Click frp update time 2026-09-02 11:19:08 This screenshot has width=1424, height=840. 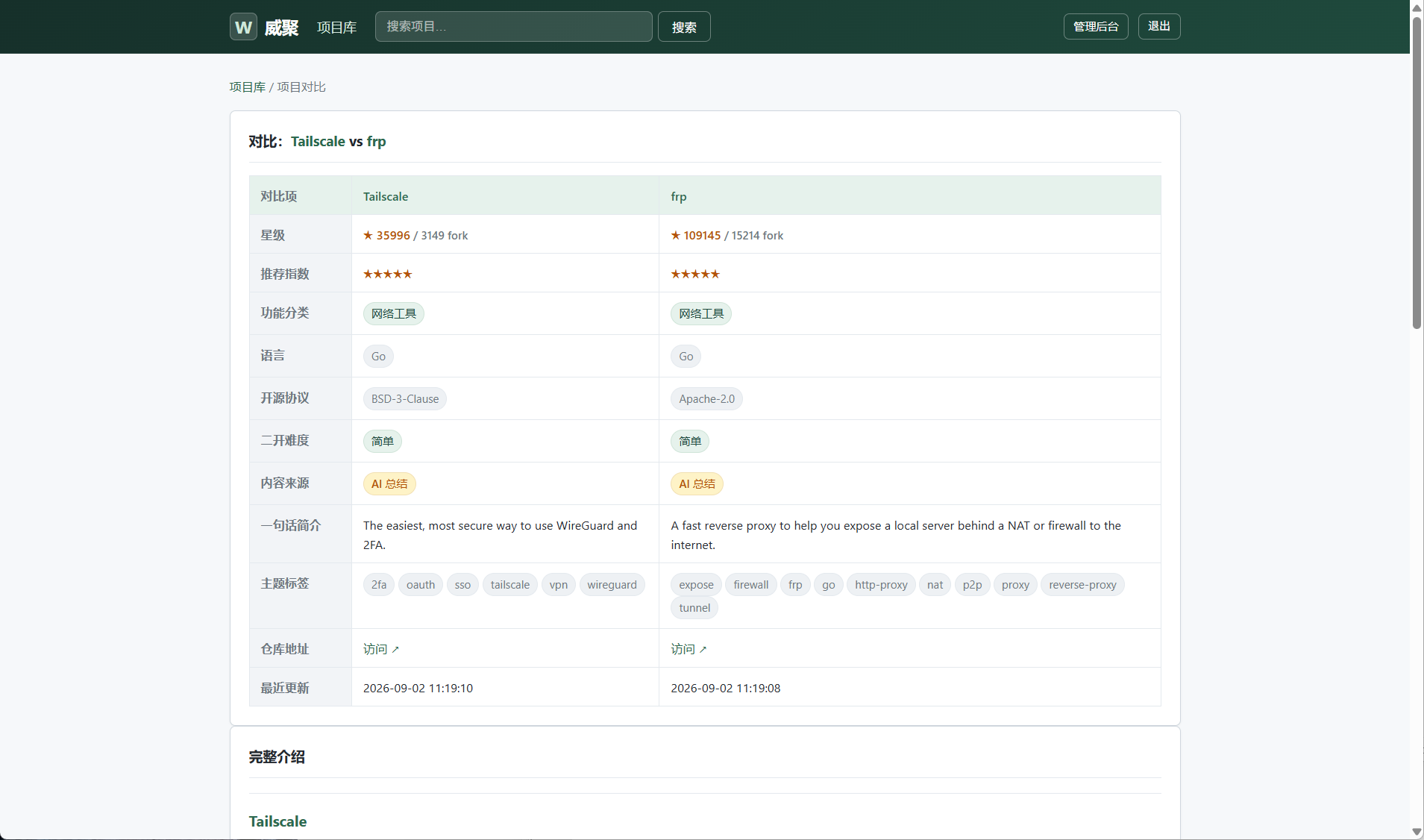[x=725, y=688]
